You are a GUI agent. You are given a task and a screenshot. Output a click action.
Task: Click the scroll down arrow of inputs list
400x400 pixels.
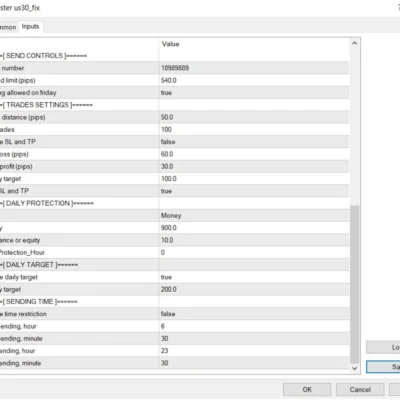pyautogui.click(x=354, y=368)
